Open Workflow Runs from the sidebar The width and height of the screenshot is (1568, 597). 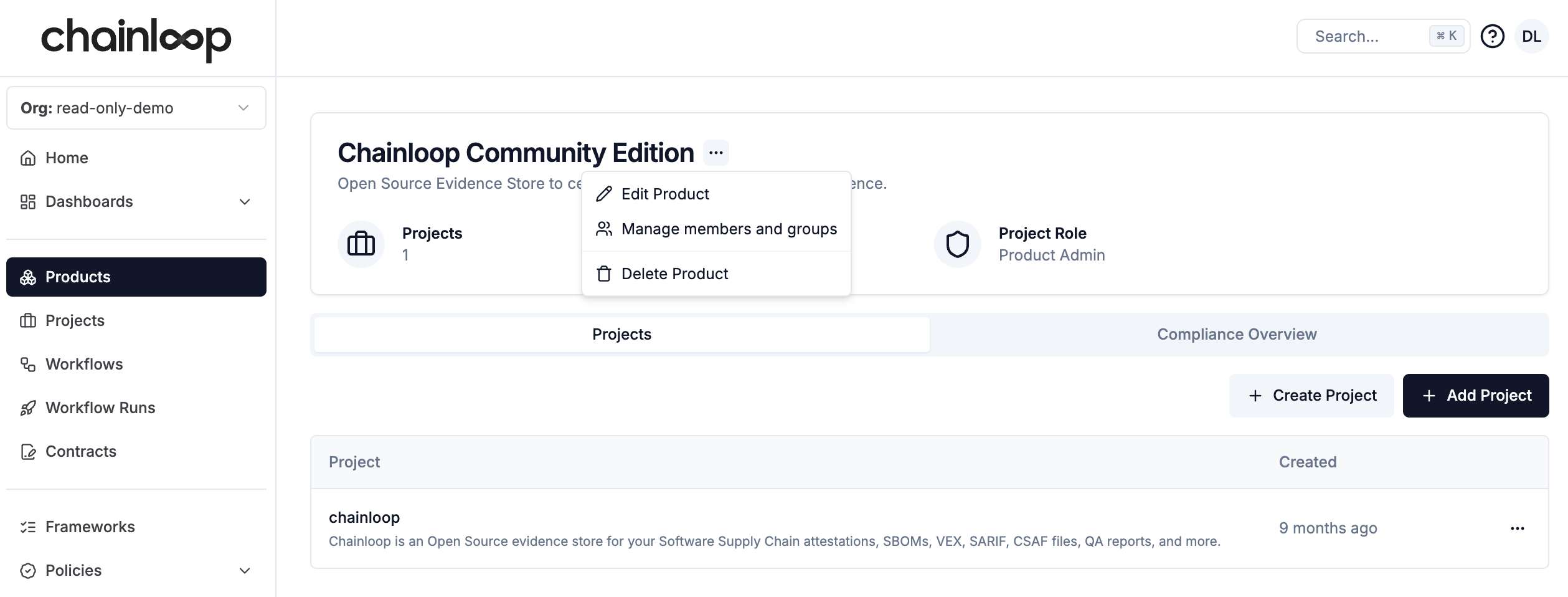point(100,408)
